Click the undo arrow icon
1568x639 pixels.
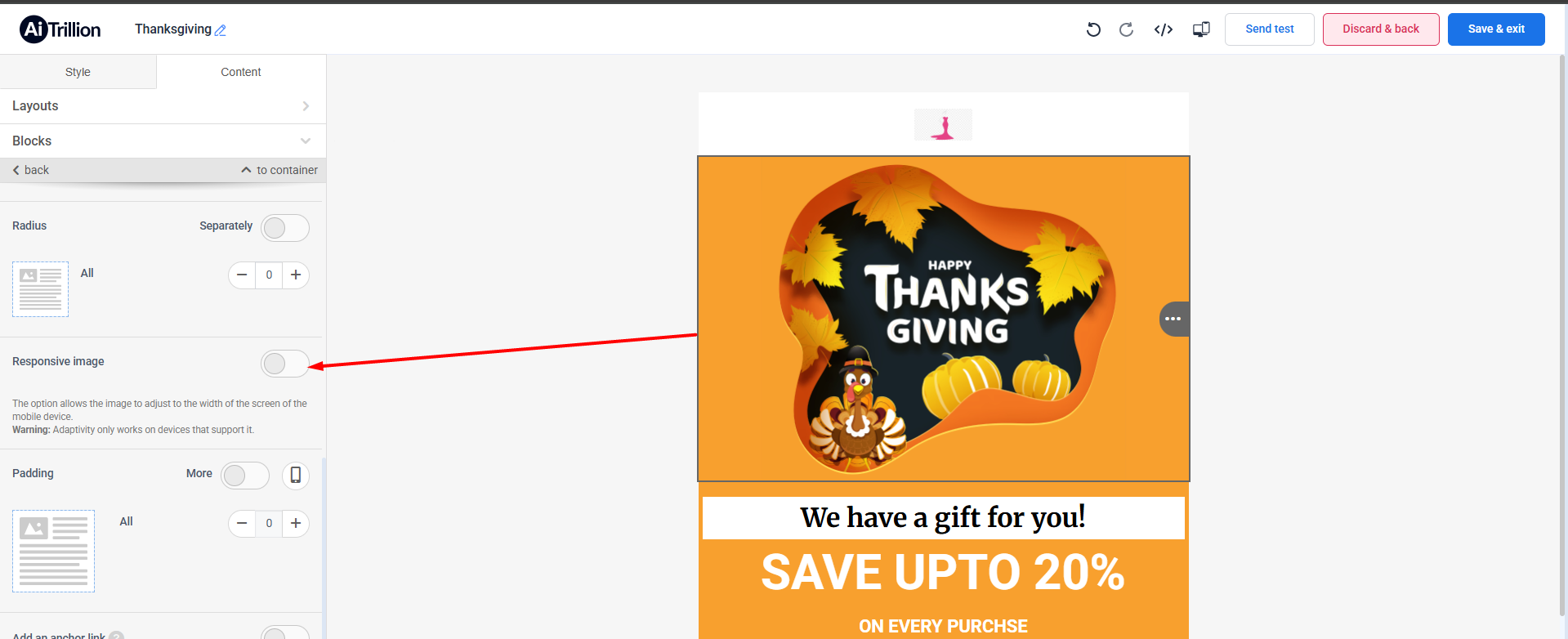tap(1093, 29)
